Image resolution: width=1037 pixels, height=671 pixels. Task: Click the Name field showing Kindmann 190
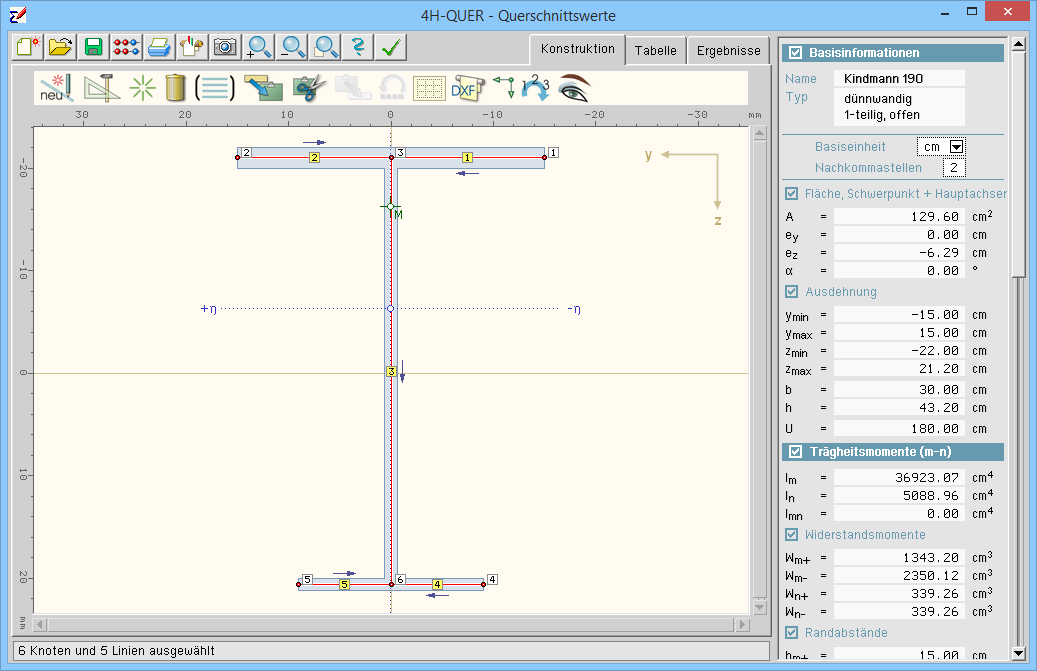[898, 78]
